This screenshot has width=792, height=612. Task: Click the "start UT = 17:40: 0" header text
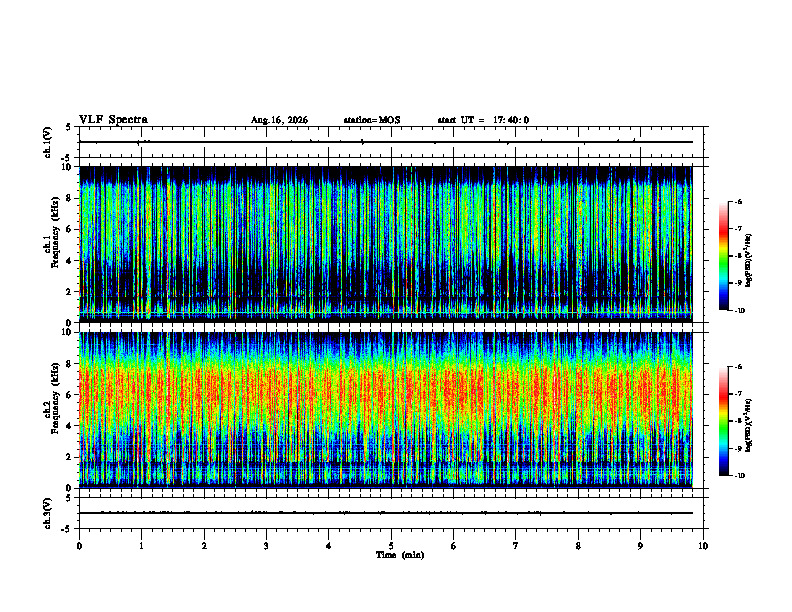click(483, 120)
